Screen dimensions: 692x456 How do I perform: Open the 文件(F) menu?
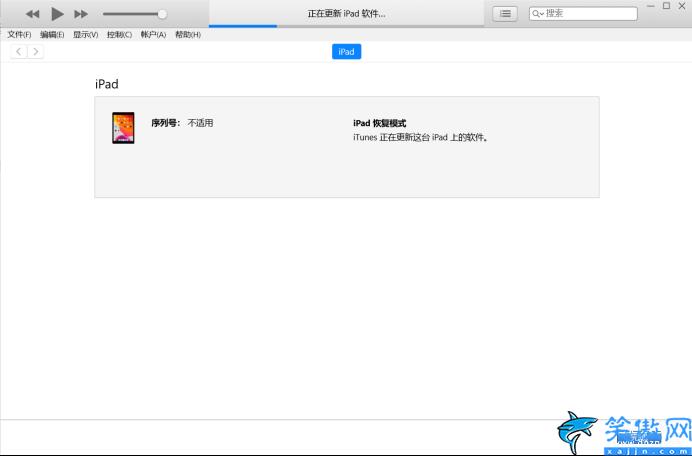coord(19,34)
